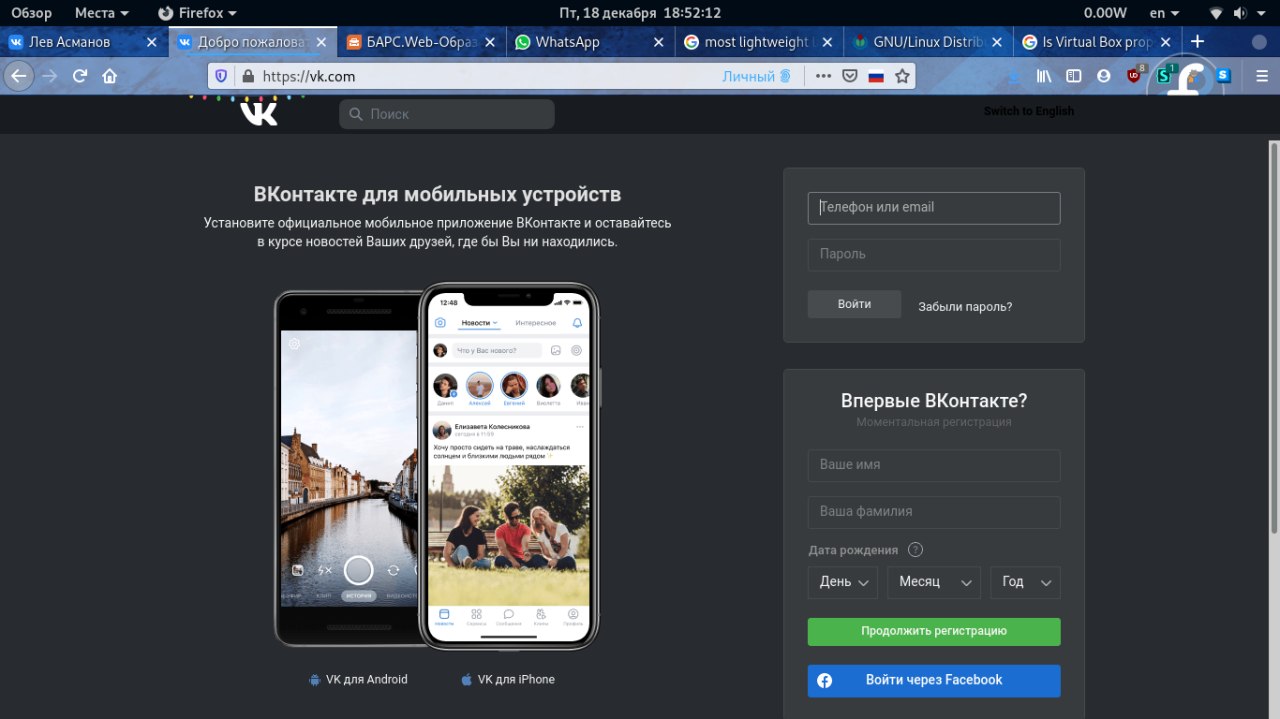Open the Firefox account icon
The width and height of the screenshot is (1280, 719).
pyautogui.click(x=1104, y=76)
